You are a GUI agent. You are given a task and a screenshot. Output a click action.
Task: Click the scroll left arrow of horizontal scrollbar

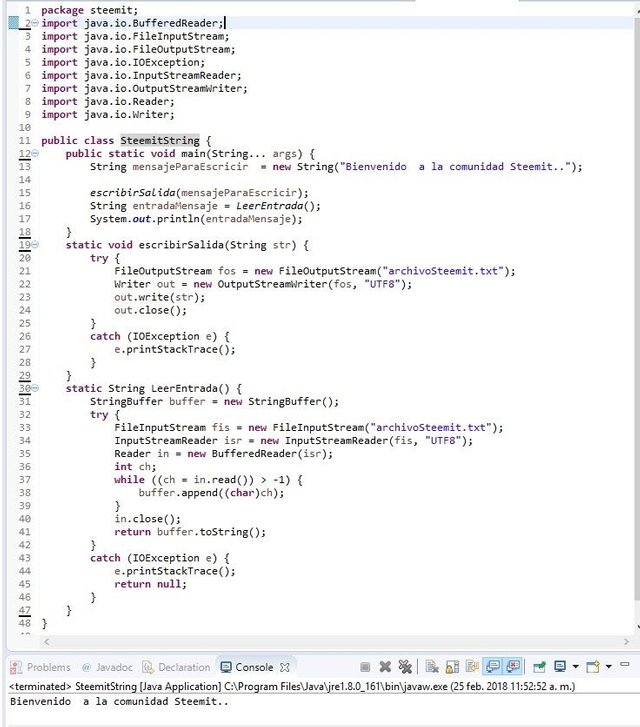coord(46,642)
